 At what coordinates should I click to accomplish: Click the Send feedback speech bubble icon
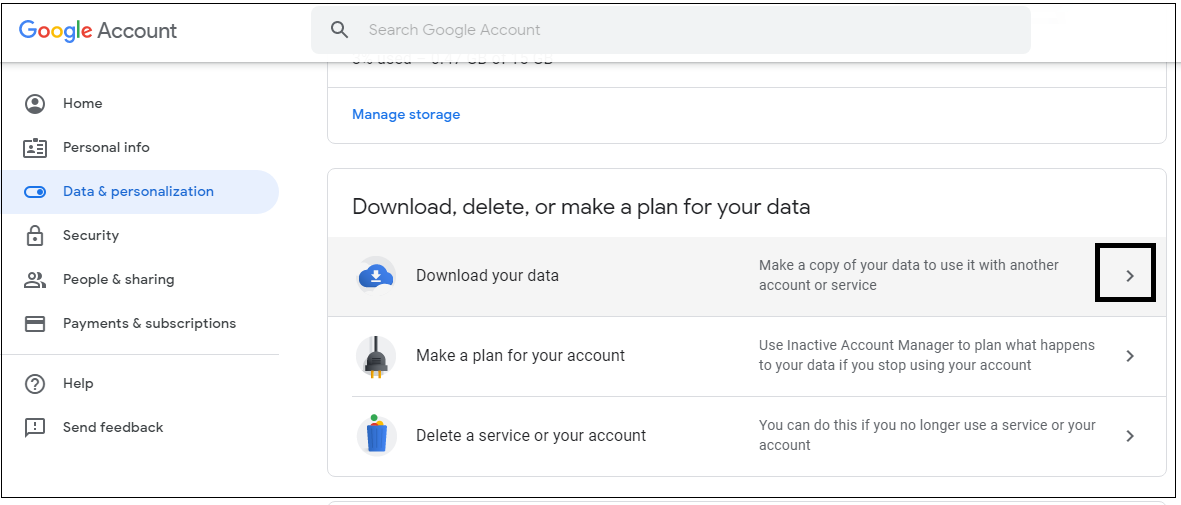coord(35,428)
